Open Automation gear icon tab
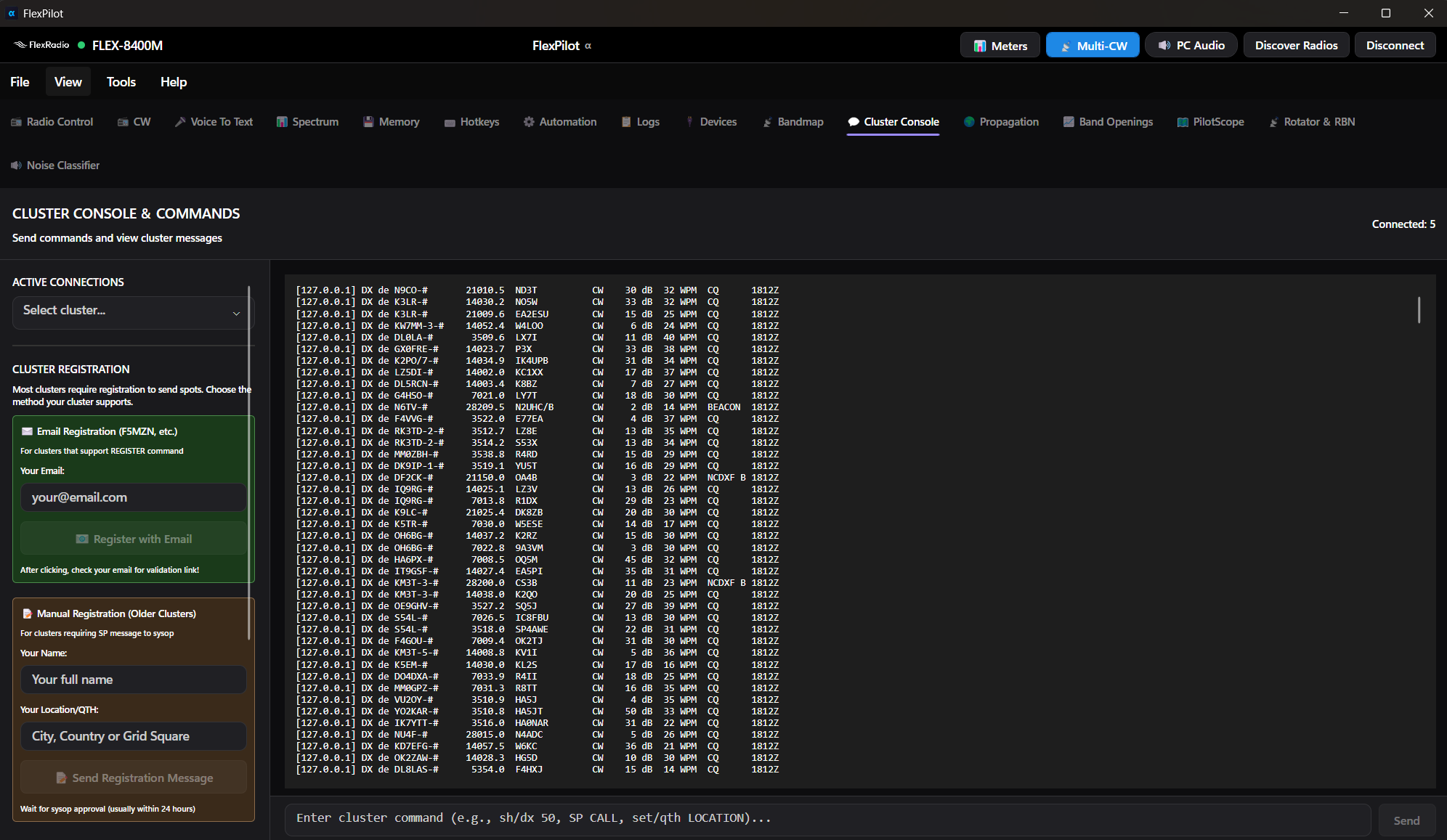Viewport: 1447px width, 840px height. 529,122
